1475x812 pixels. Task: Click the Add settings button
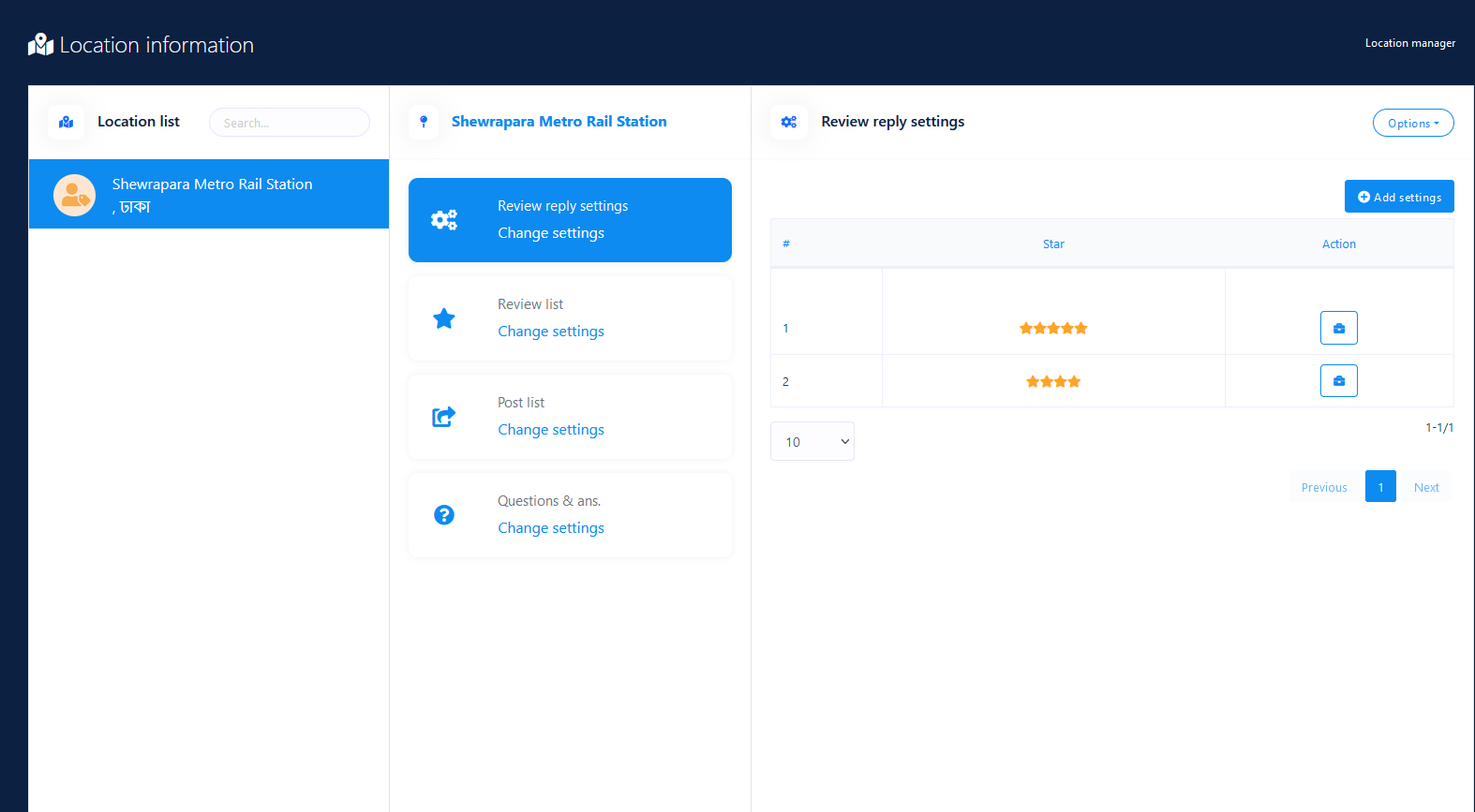(1399, 197)
